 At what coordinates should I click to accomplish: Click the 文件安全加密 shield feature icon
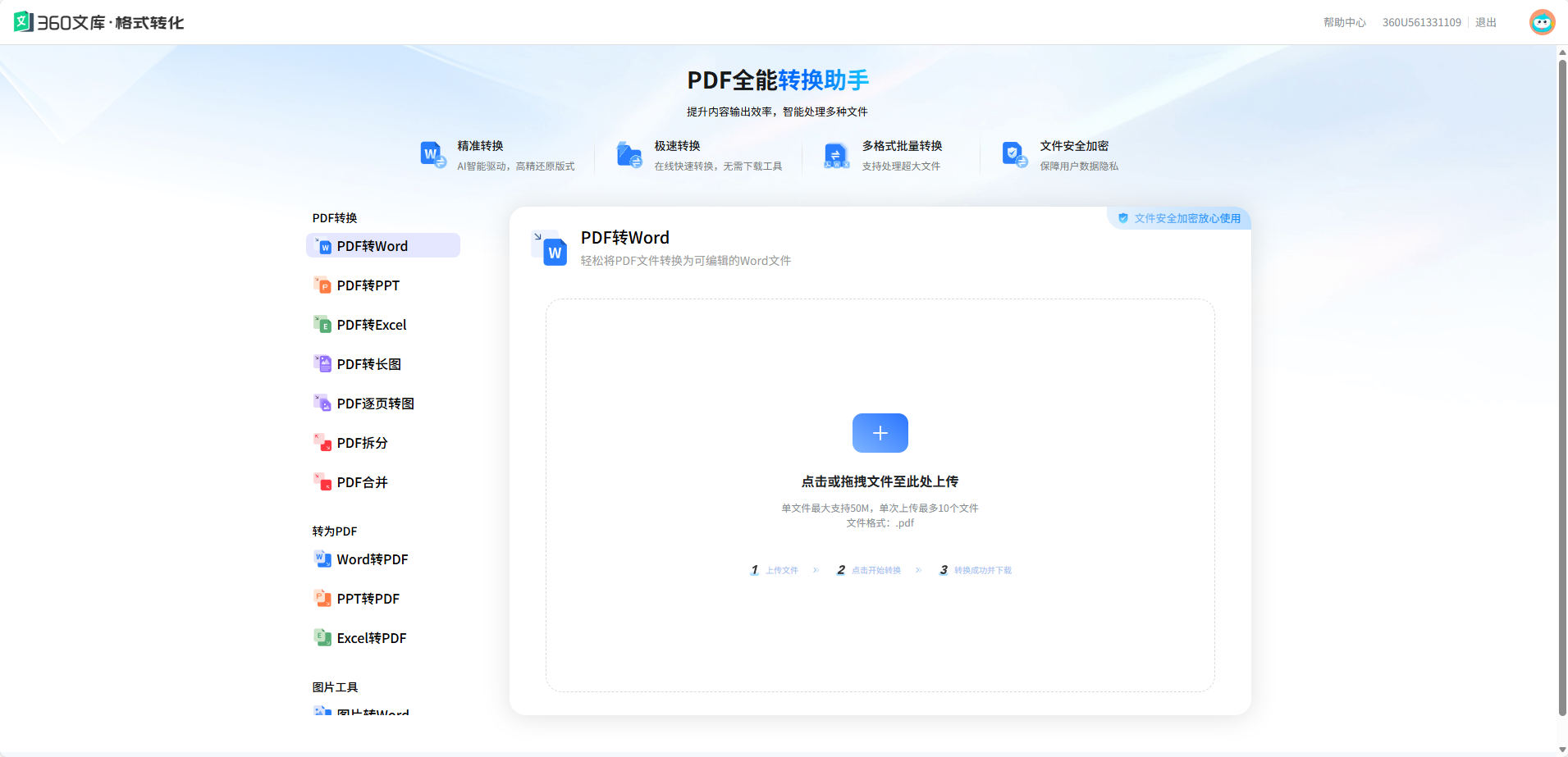pyautogui.click(x=1015, y=154)
